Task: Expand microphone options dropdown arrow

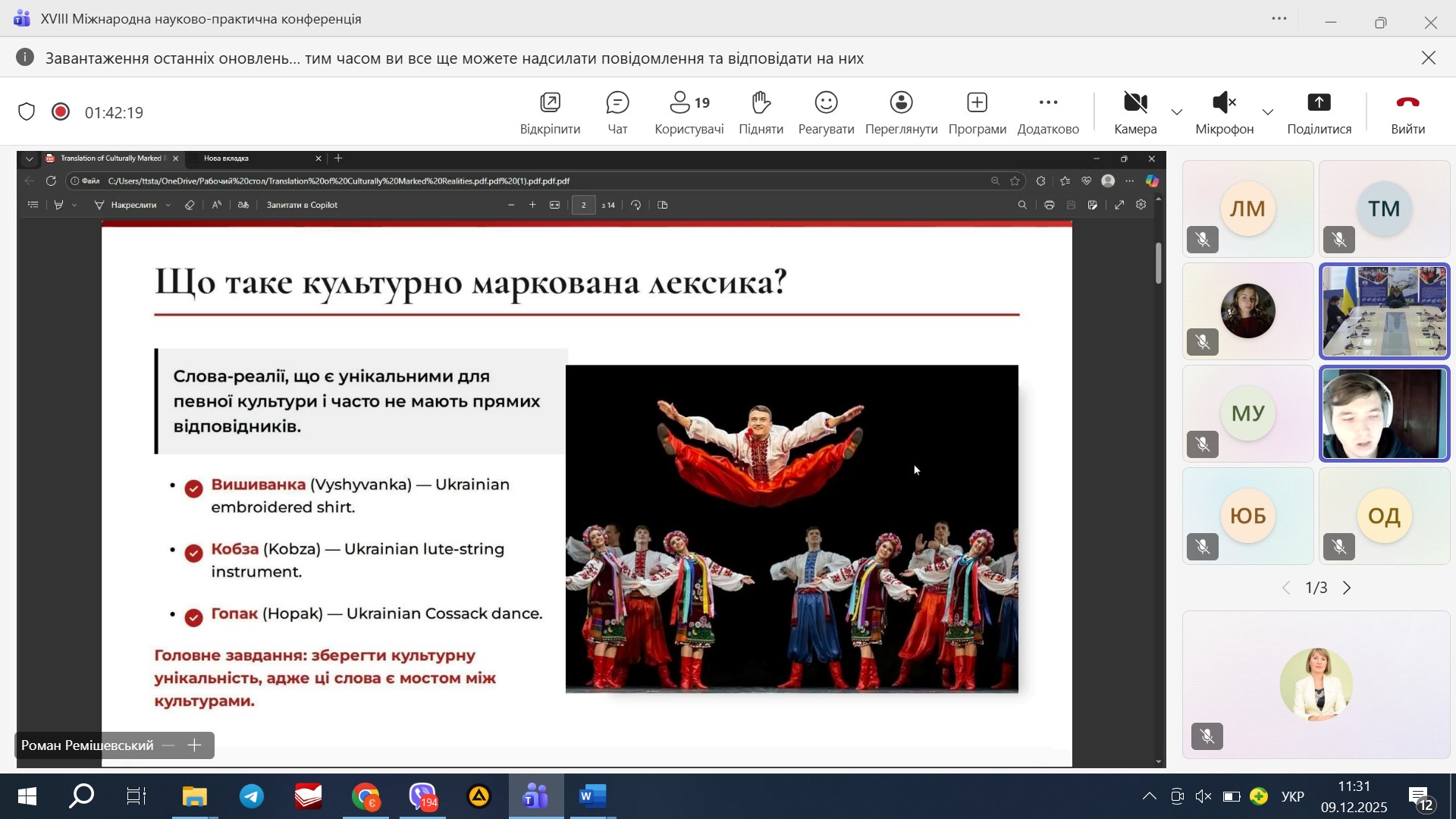Action: (x=1268, y=112)
